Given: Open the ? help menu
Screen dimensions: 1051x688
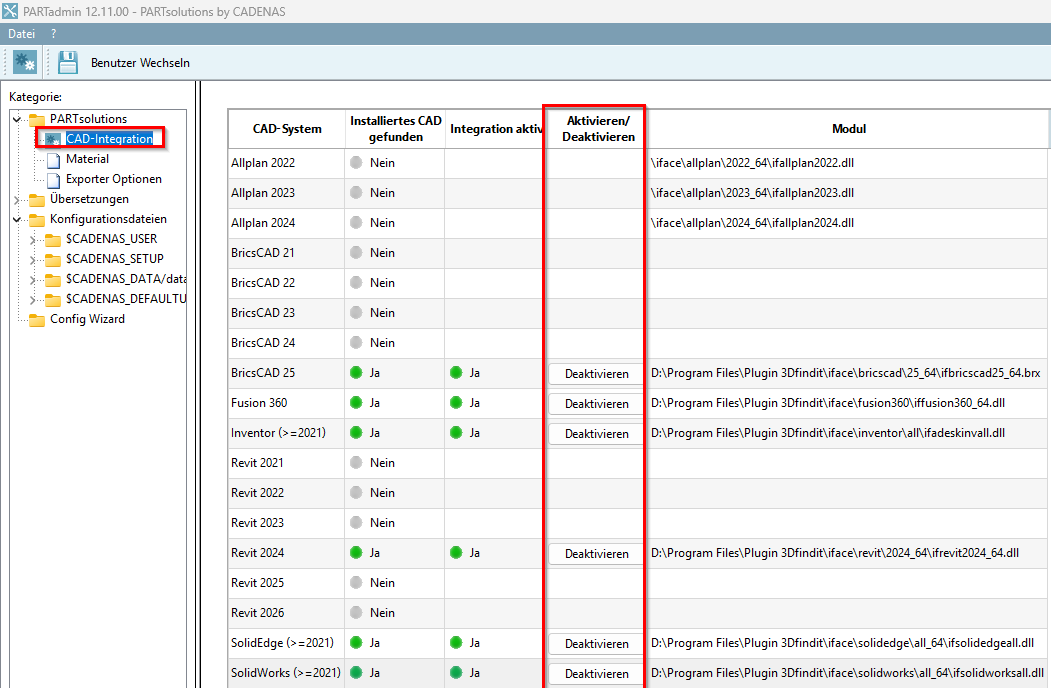Looking at the screenshot, I should coord(54,34).
